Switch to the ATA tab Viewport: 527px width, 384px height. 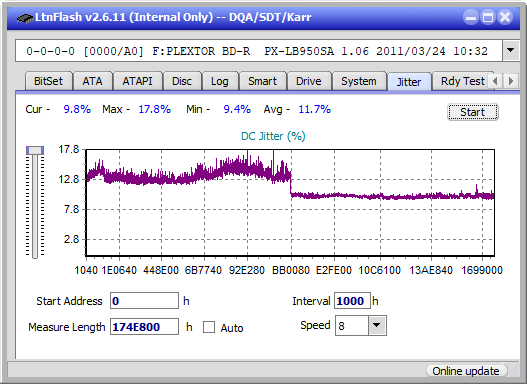click(92, 81)
